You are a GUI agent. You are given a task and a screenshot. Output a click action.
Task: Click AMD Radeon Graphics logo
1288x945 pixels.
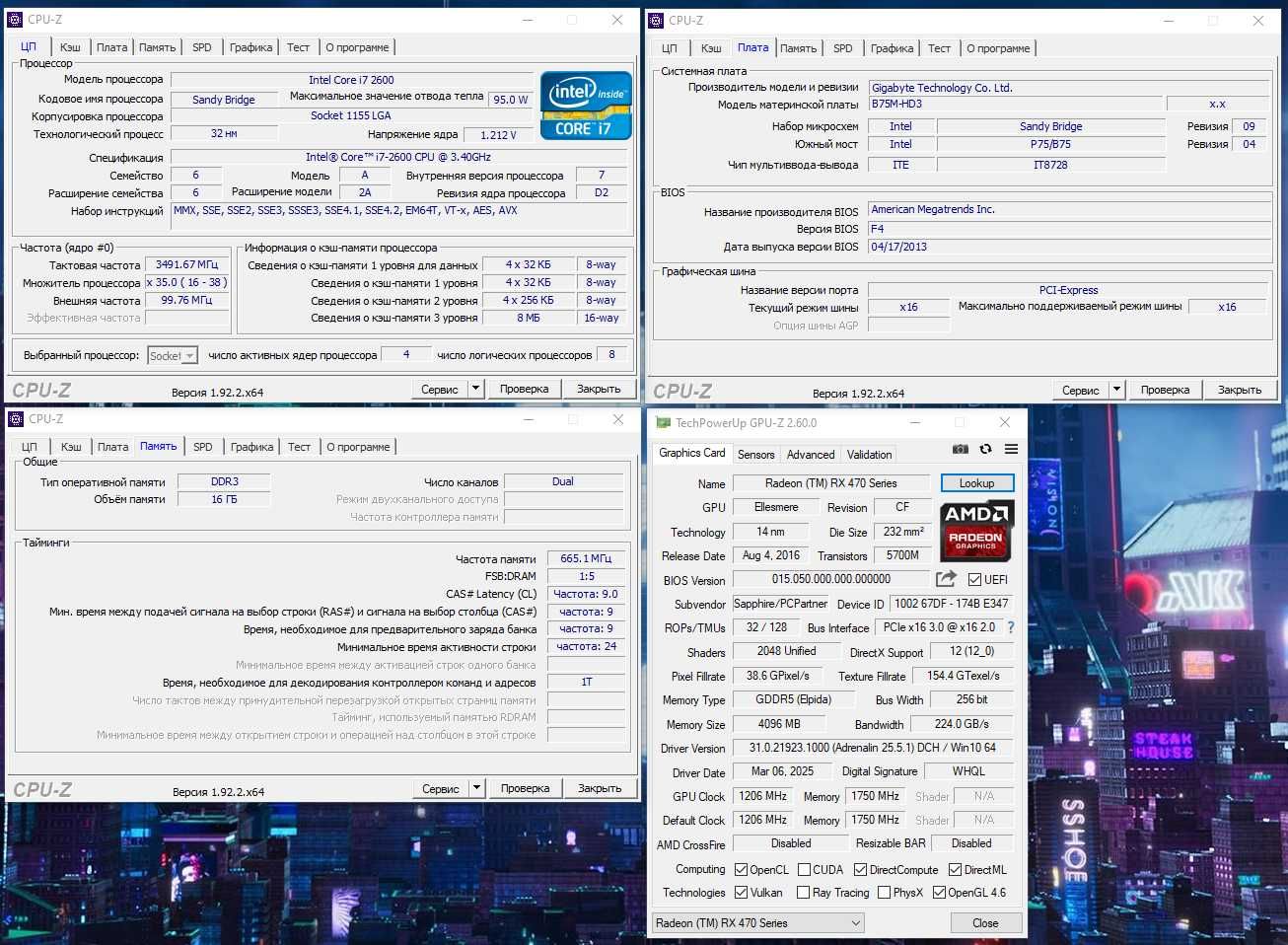tap(976, 530)
